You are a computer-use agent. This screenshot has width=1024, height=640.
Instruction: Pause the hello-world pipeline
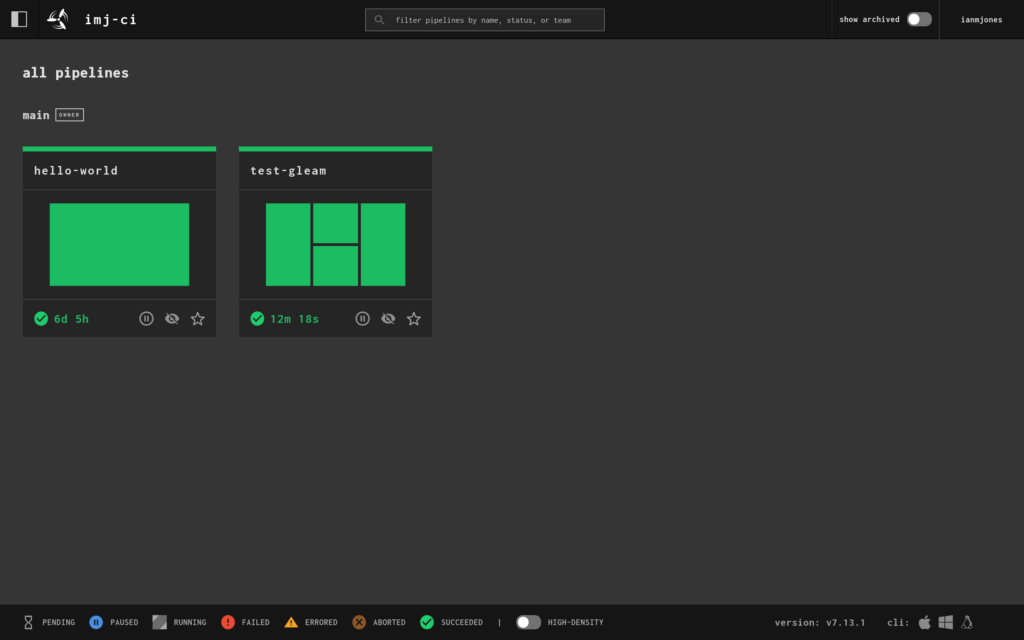(146, 319)
